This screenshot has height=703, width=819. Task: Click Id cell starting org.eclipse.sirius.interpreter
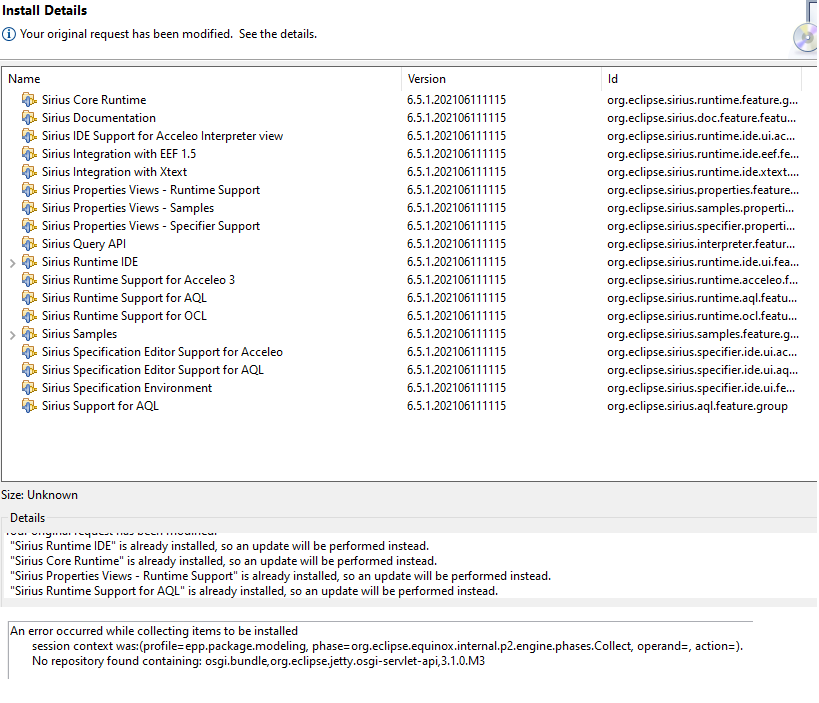[701, 243]
